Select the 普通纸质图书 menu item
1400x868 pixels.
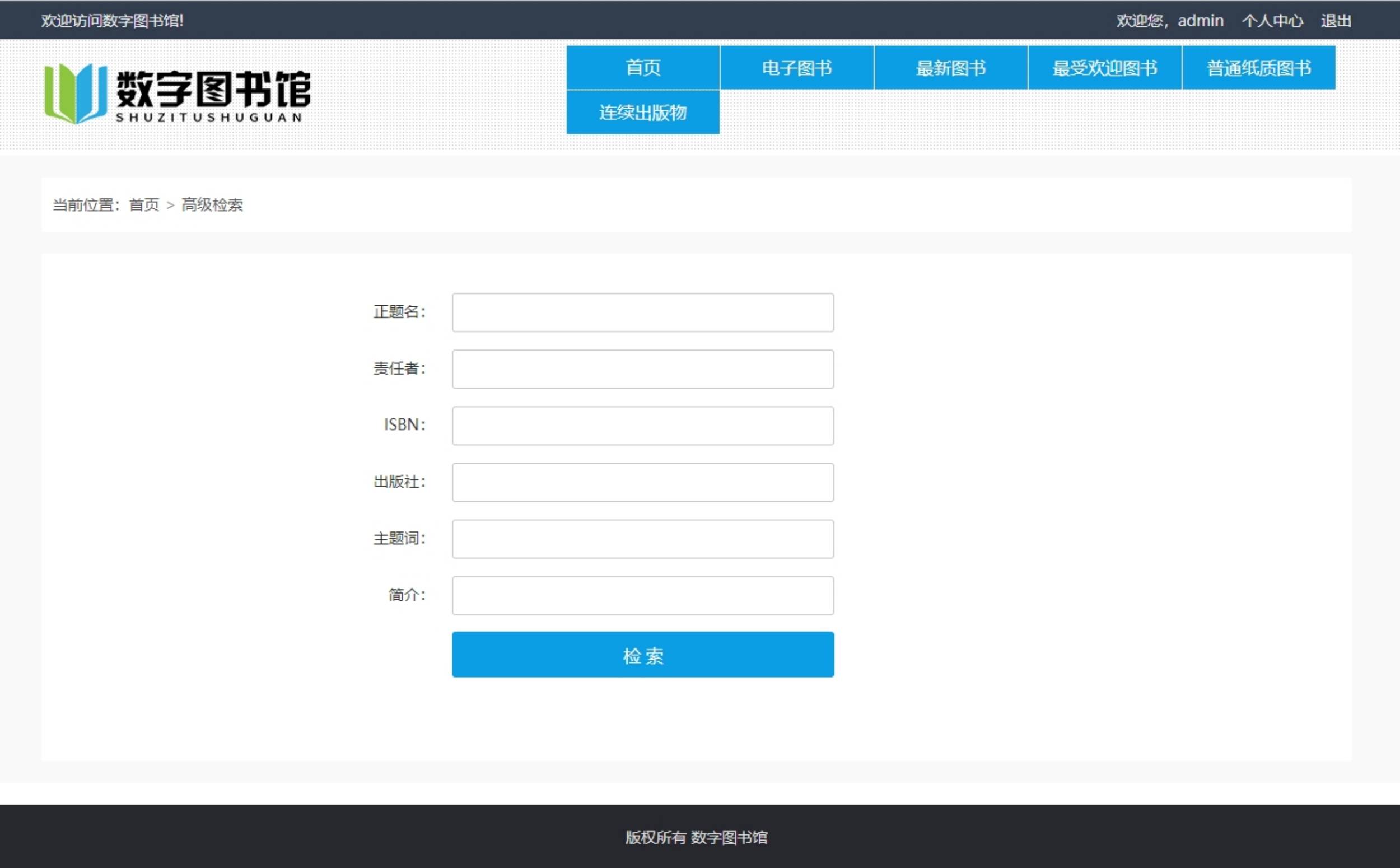tap(1258, 68)
